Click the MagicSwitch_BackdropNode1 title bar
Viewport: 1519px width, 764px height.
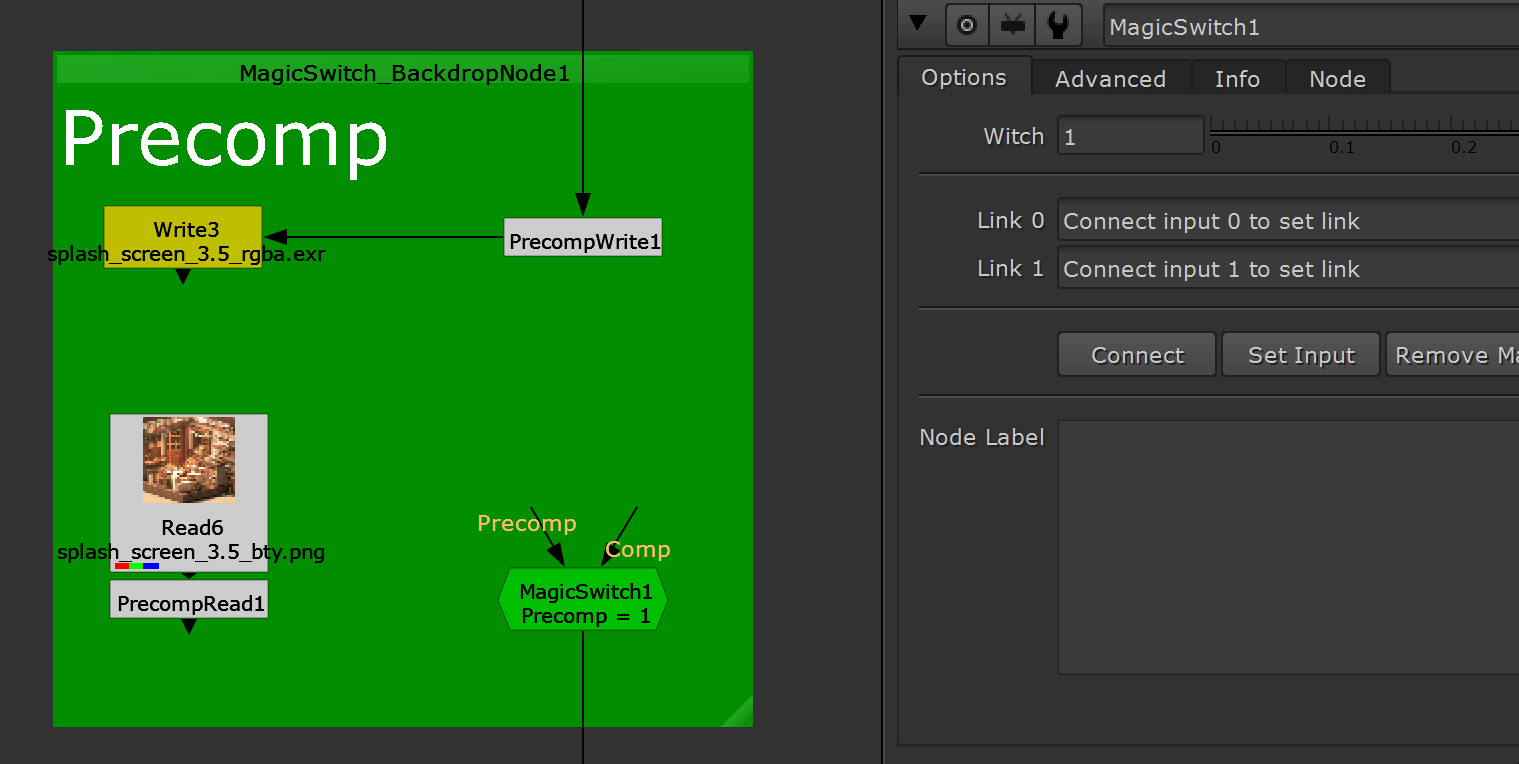(403, 69)
